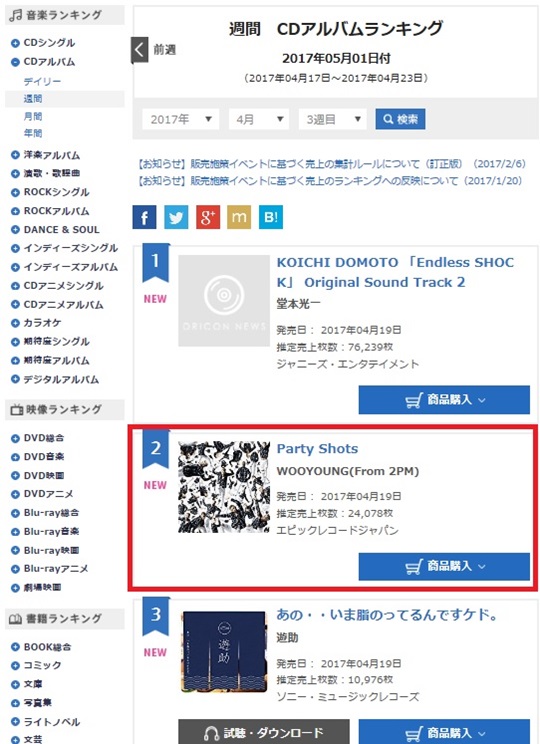
Task: Expand the CDシングル plus icon
Action: (15, 43)
